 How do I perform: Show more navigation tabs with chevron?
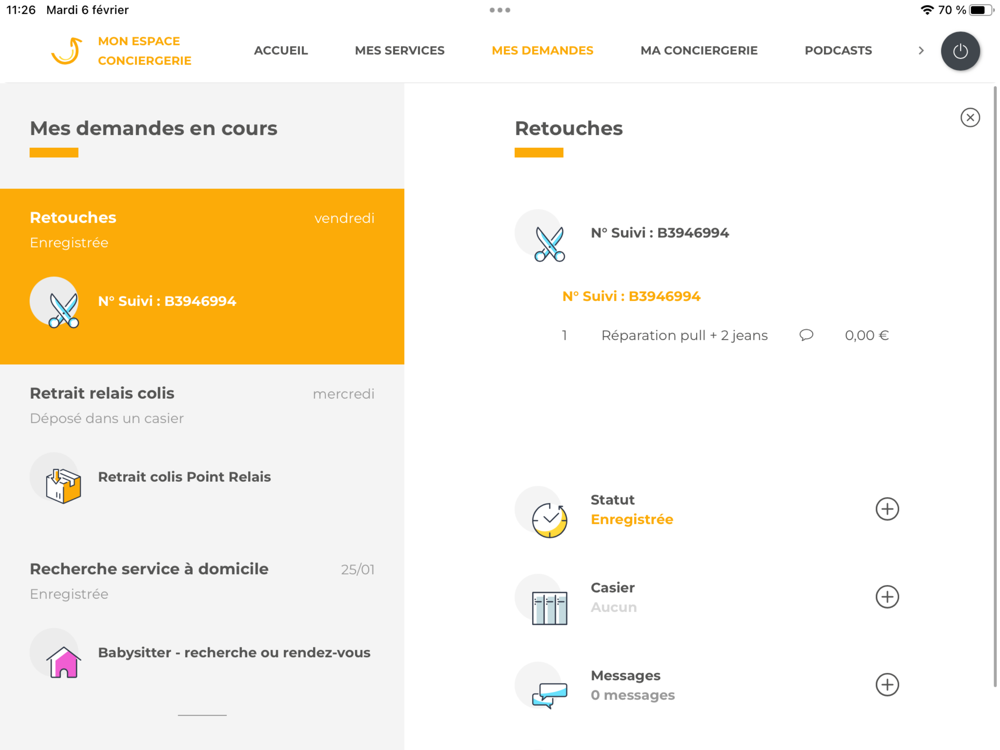921,50
